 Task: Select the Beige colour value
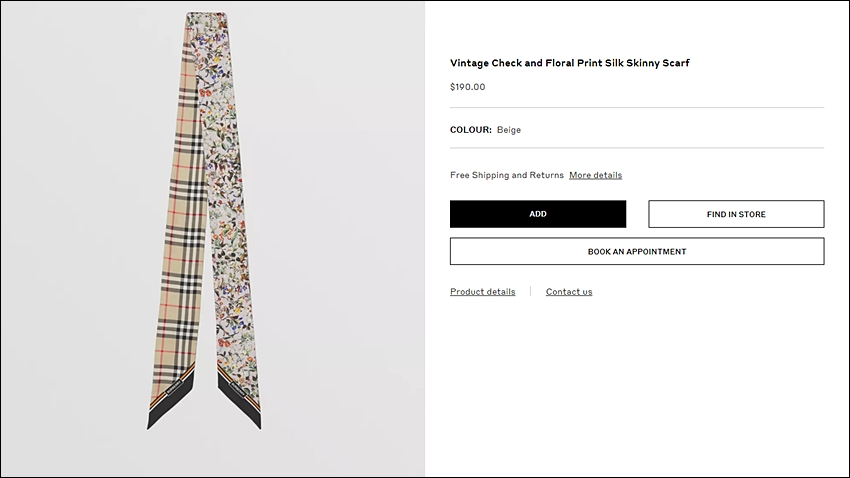coord(508,130)
